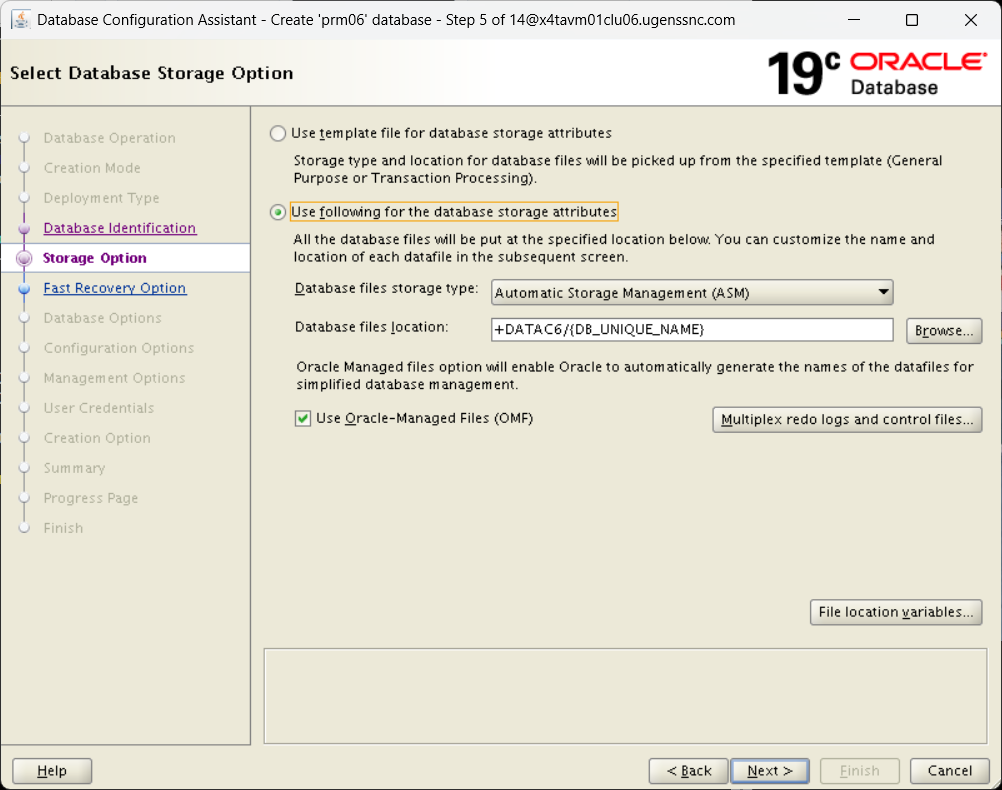Click Fast Recovery Option step bullet icon
1002x790 pixels.
coord(24,288)
